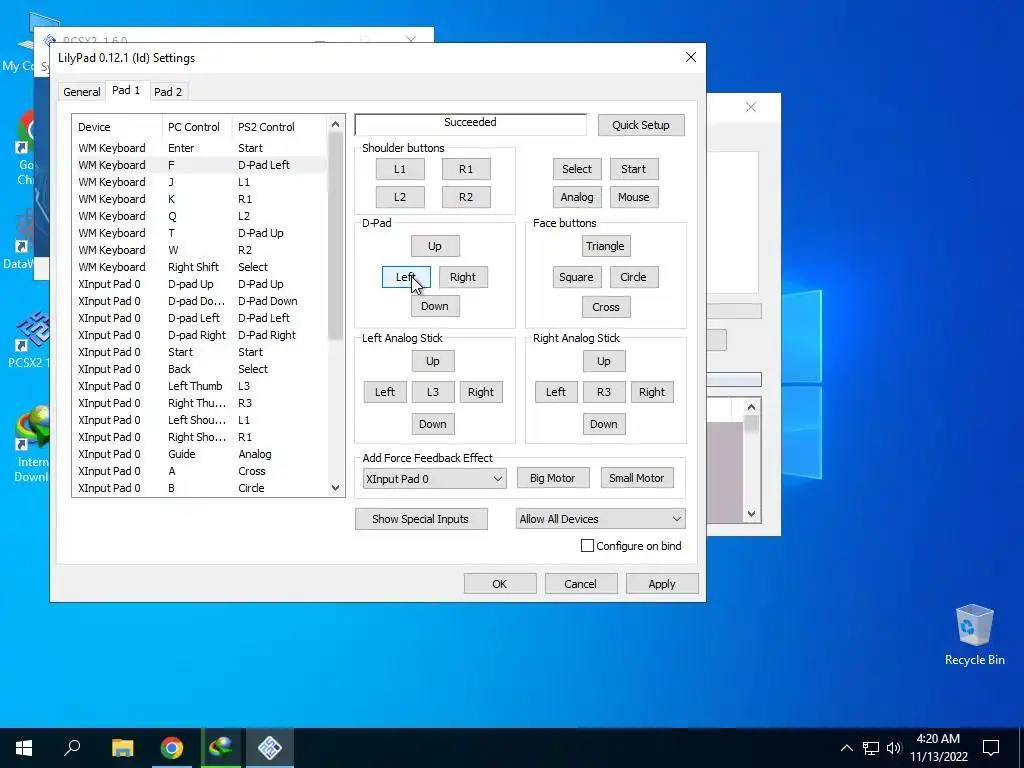
Task: Click the Mouse button binding
Action: tap(633, 197)
